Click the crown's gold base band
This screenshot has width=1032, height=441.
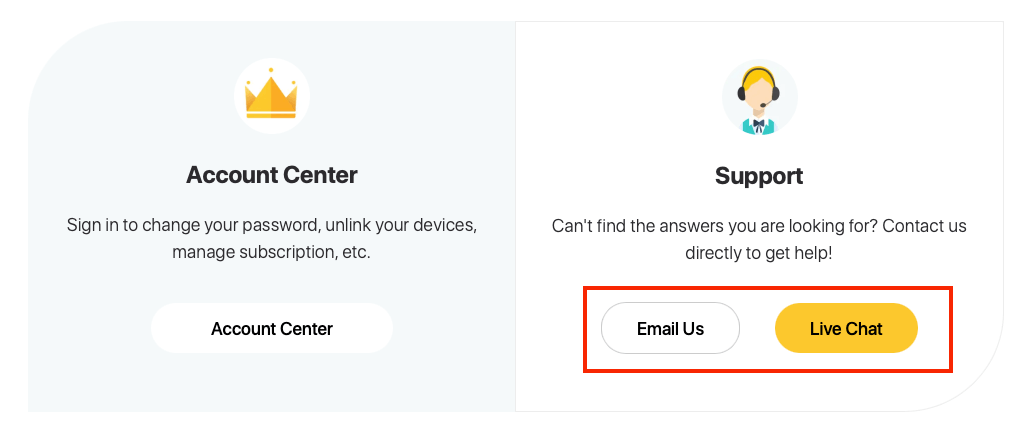click(x=271, y=115)
